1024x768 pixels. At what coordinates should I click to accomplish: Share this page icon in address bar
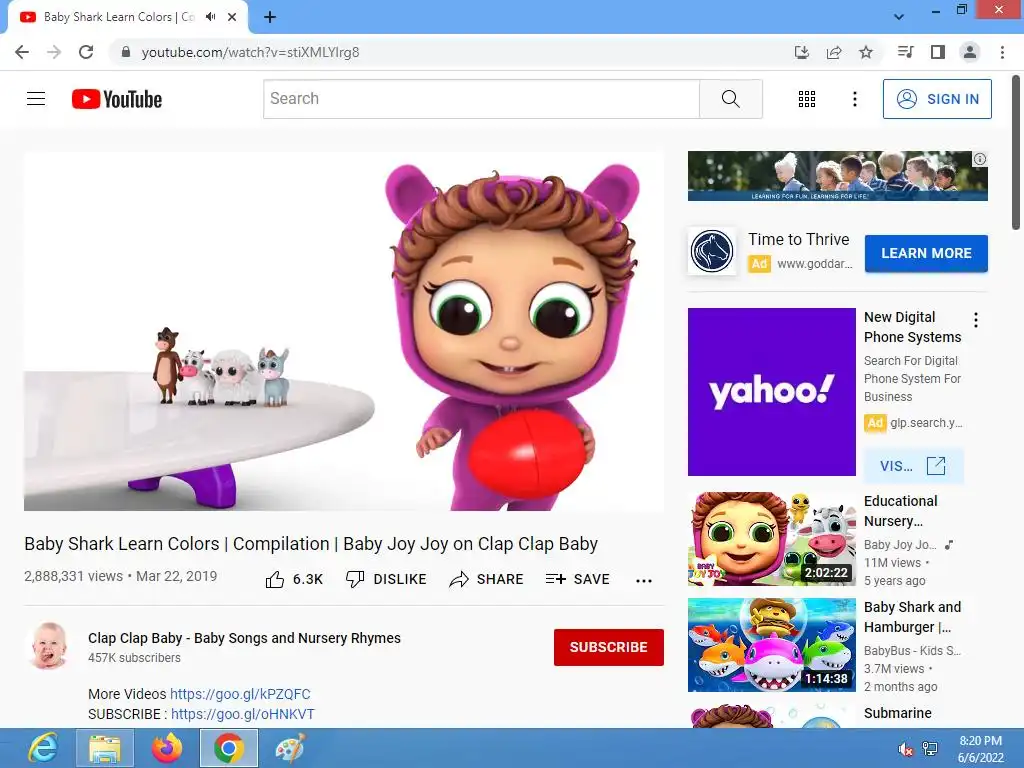(x=834, y=52)
